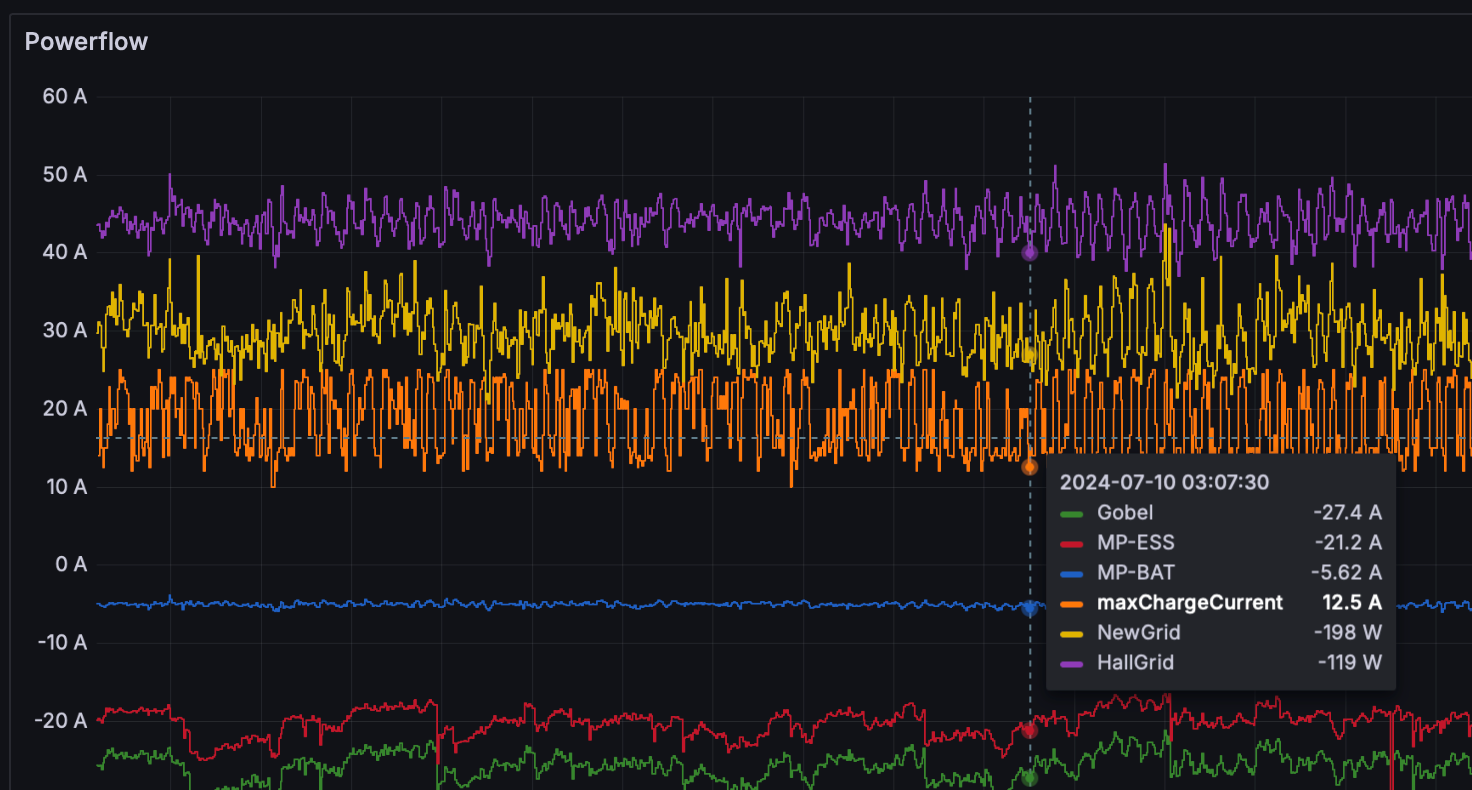
Task: Click the blue MP-BAT data point on crosshair
Action: click(x=1030, y=608)
